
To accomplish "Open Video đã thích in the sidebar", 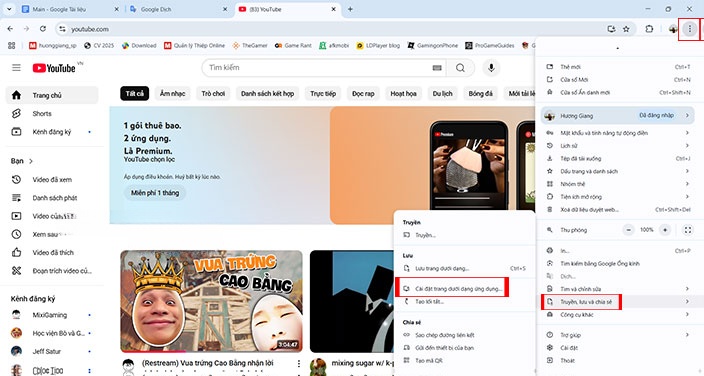I will (52, 252).
